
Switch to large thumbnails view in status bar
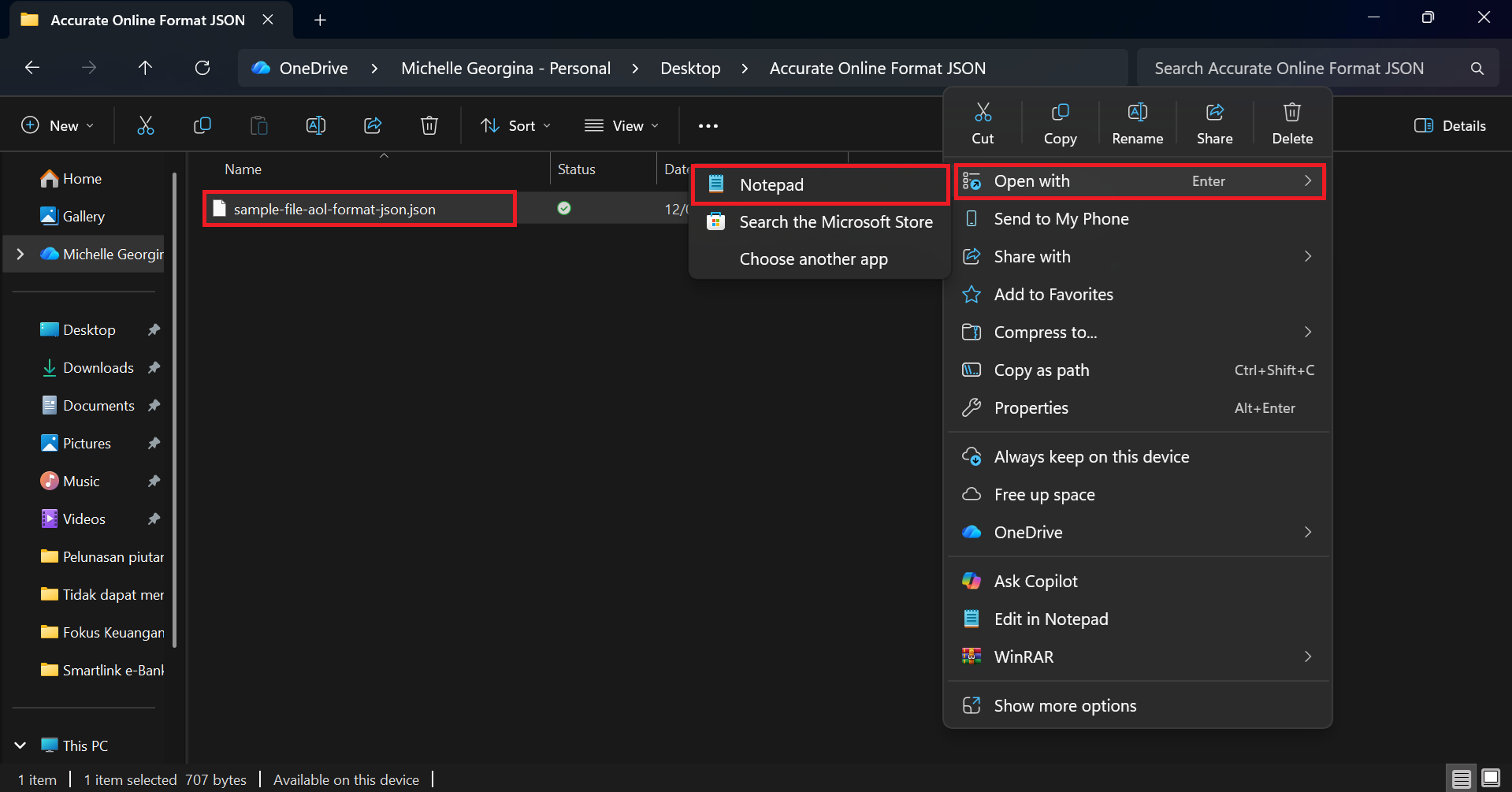1491,779
